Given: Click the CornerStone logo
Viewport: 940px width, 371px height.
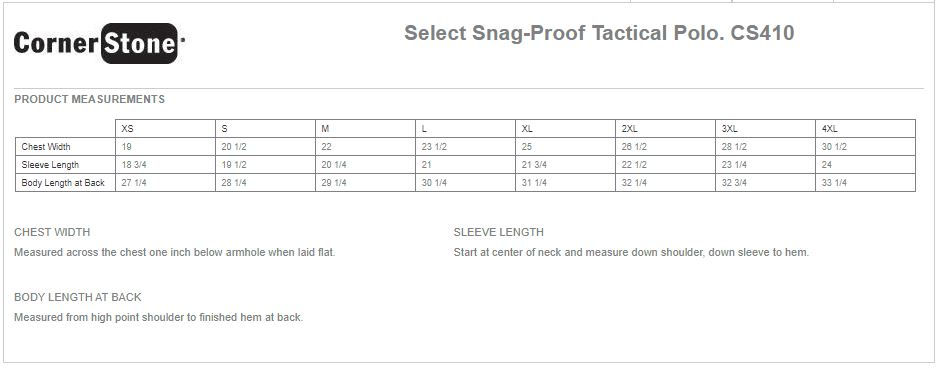Looking at the screenshot, I should pos(99,43).
